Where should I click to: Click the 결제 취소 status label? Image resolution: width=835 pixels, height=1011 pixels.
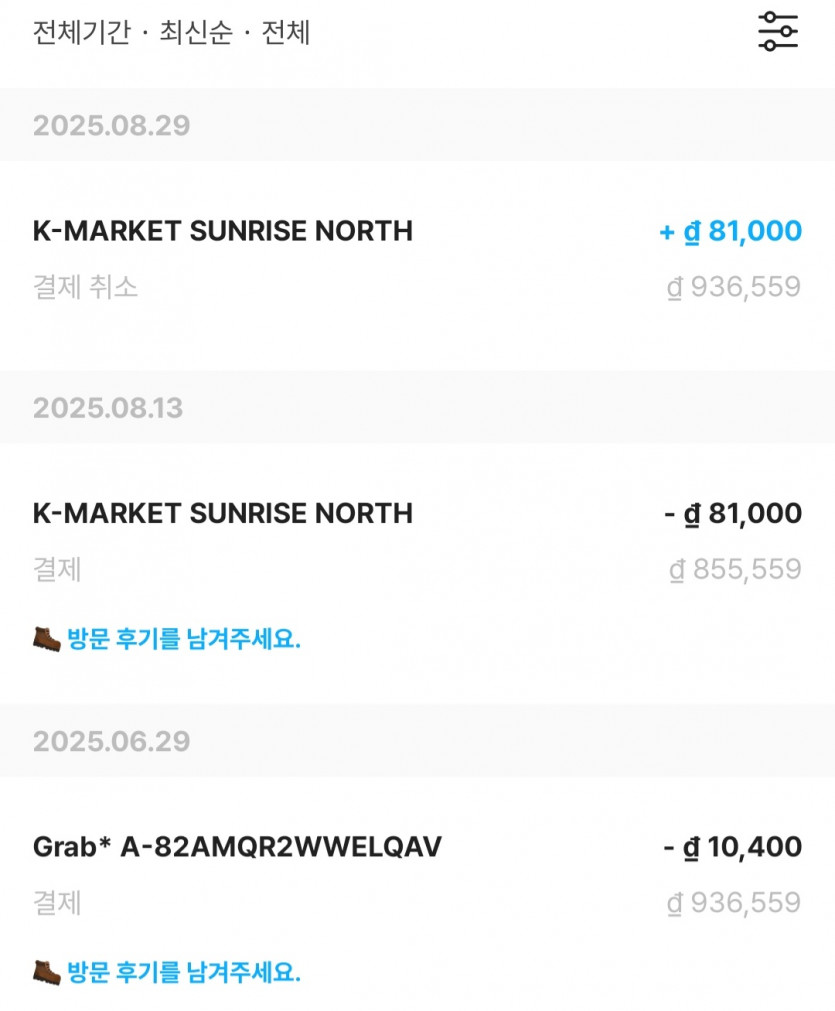(x=85, y=288)
